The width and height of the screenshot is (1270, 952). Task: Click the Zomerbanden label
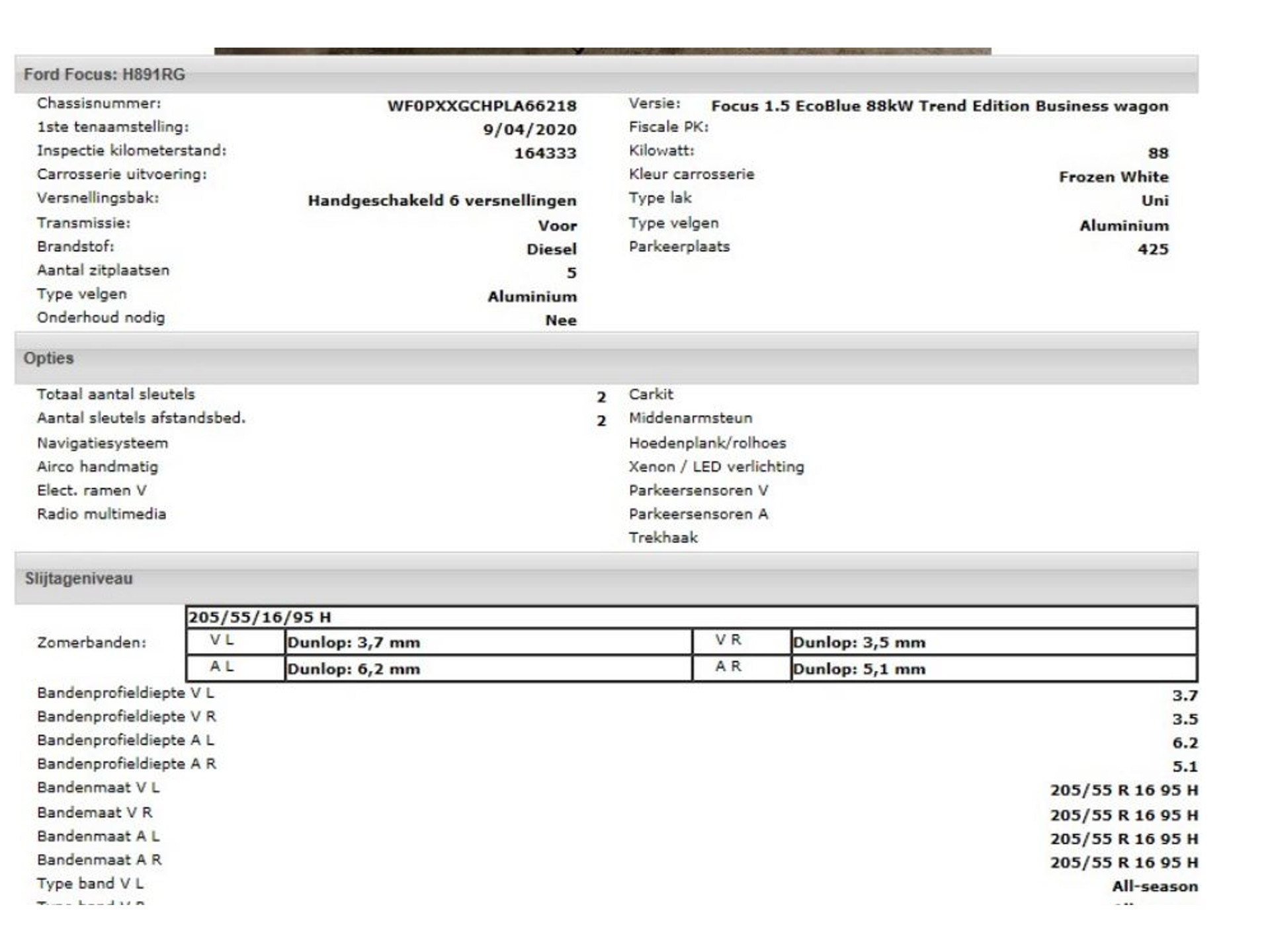(91, 643)
